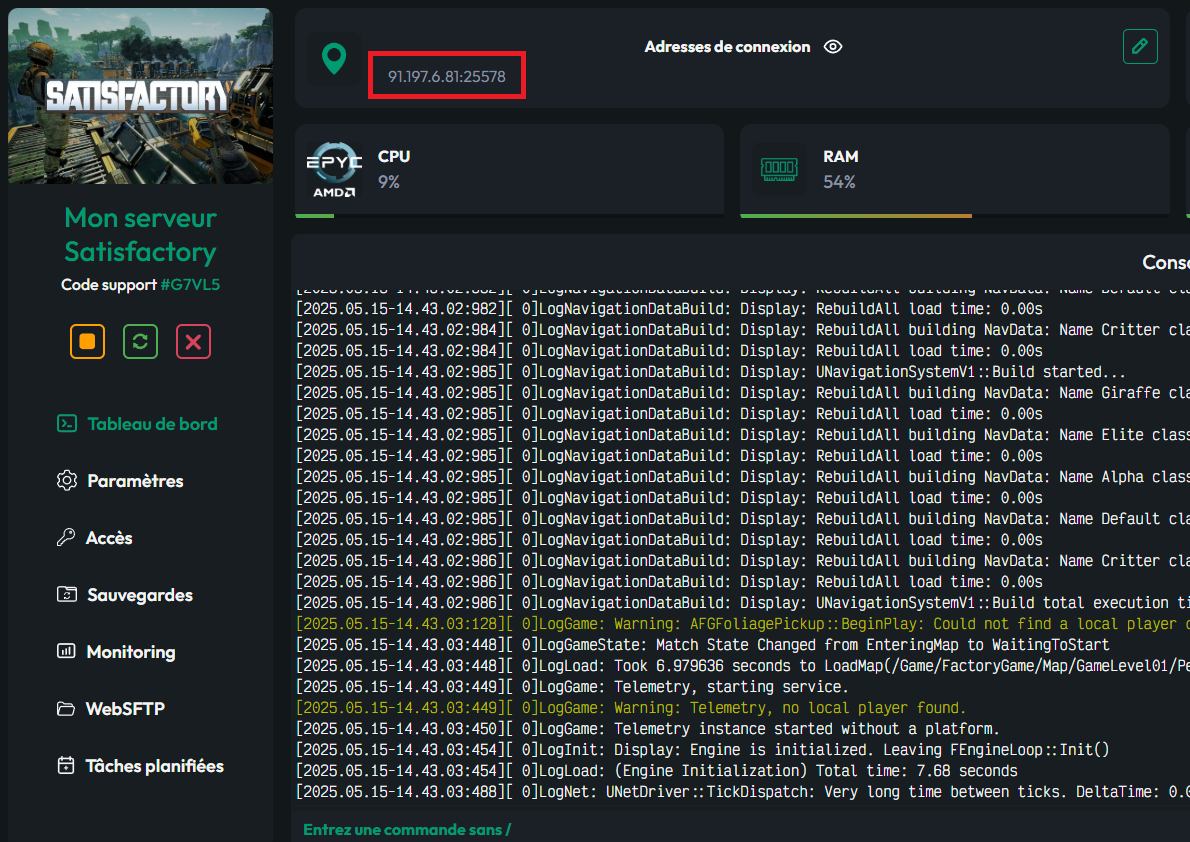Click the Satisfactory game banner image
1190x842 pixels.
click(x=140, y=96)
